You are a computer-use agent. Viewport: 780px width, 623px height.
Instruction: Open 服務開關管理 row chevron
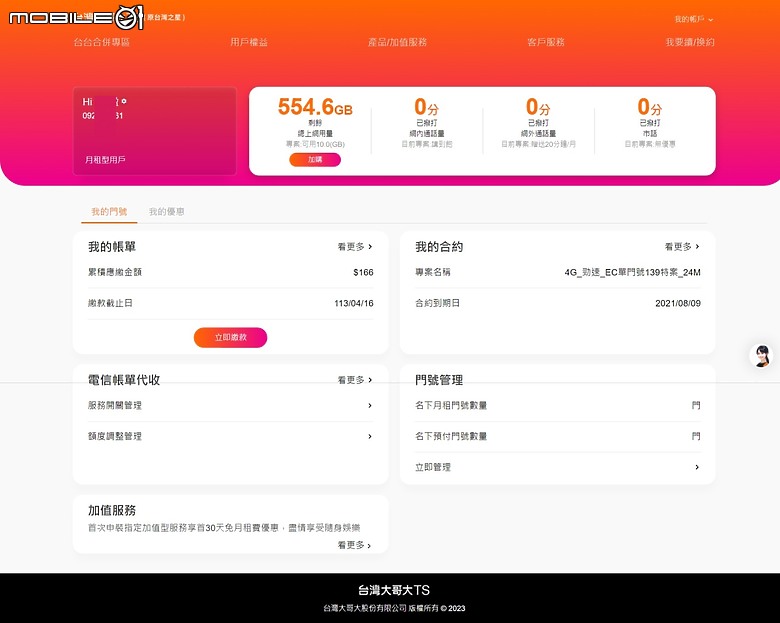(x=370, y=406)
